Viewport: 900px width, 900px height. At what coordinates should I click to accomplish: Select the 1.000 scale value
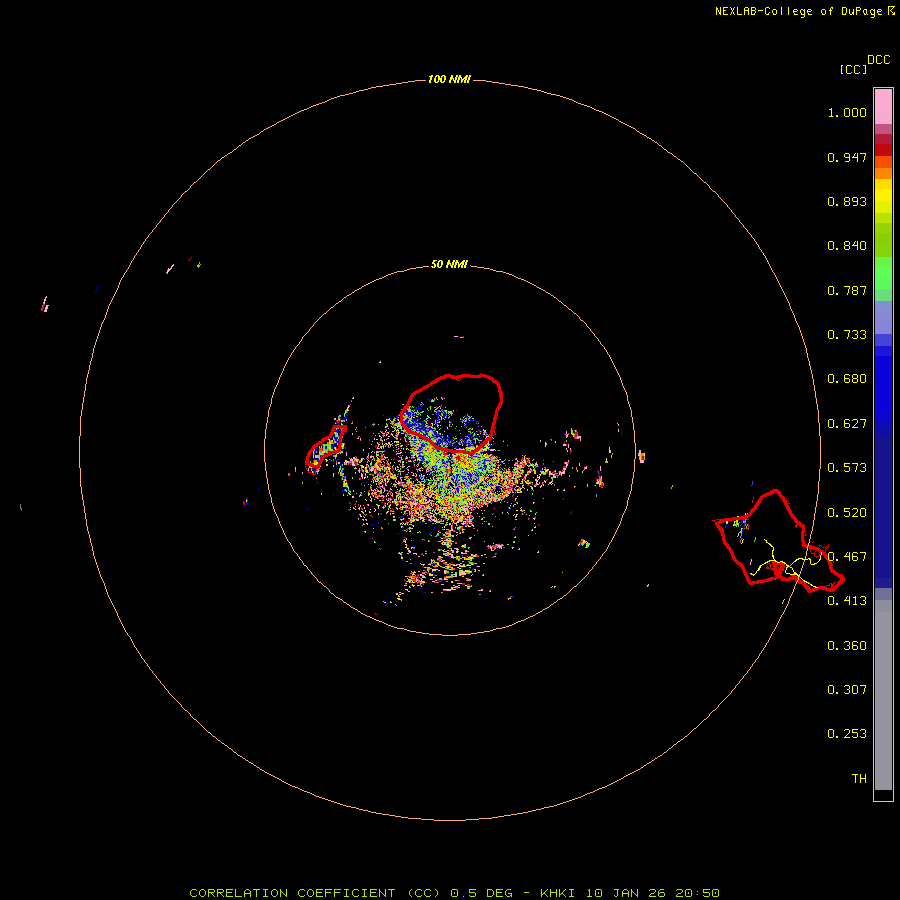[847, 112]
